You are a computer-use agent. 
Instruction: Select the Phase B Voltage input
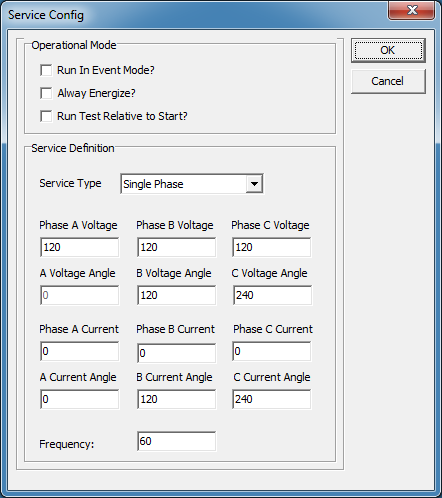click(176, 247)
